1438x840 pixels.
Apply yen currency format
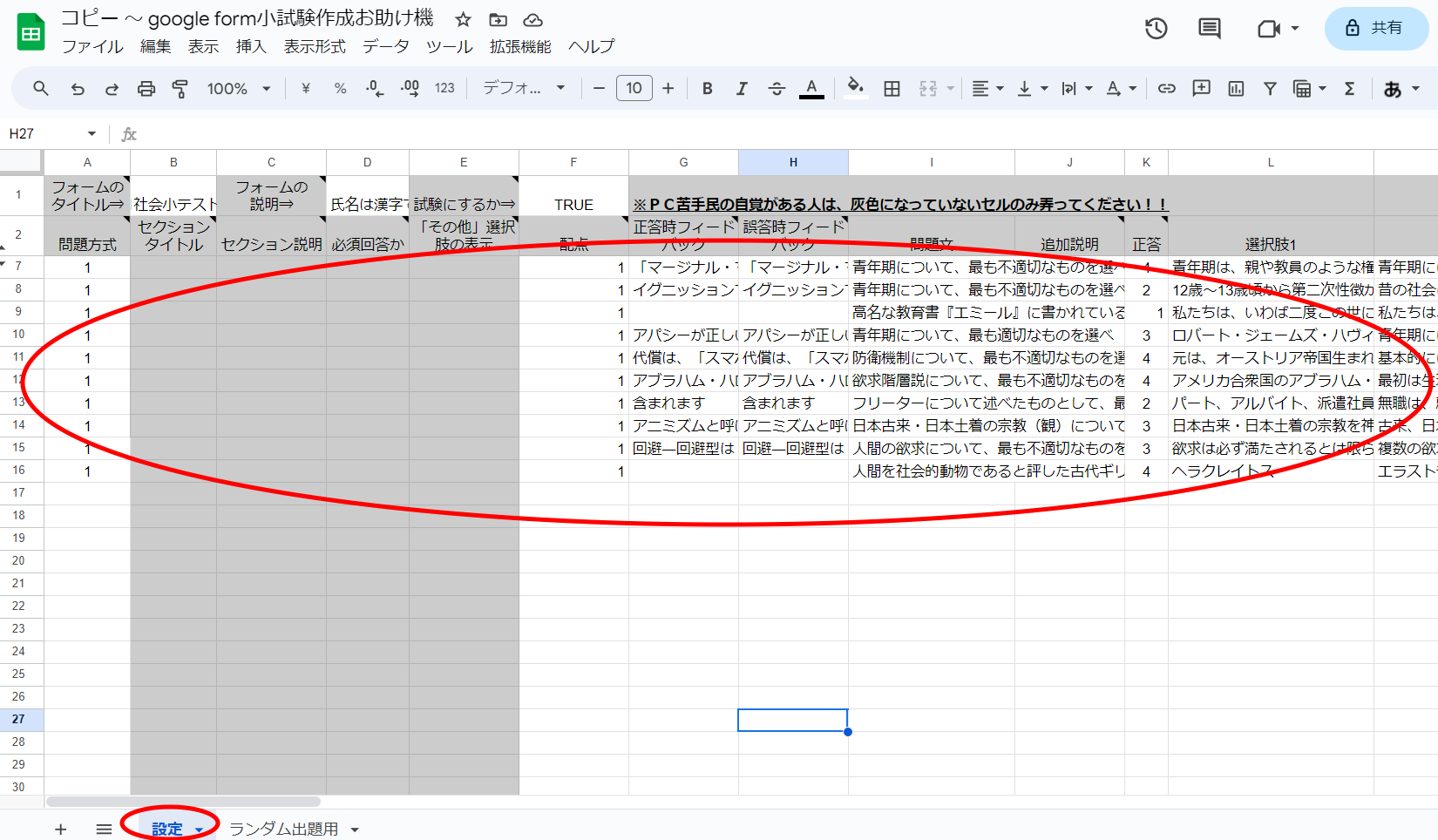click(306, 88)
